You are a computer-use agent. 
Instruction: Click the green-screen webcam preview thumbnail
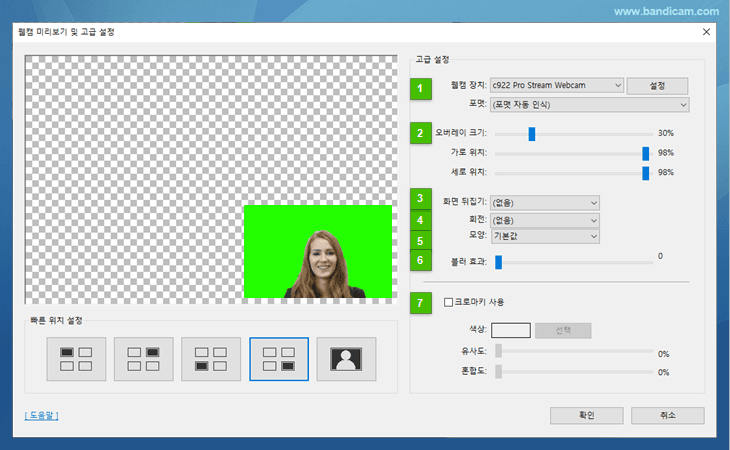click(318, 251)
